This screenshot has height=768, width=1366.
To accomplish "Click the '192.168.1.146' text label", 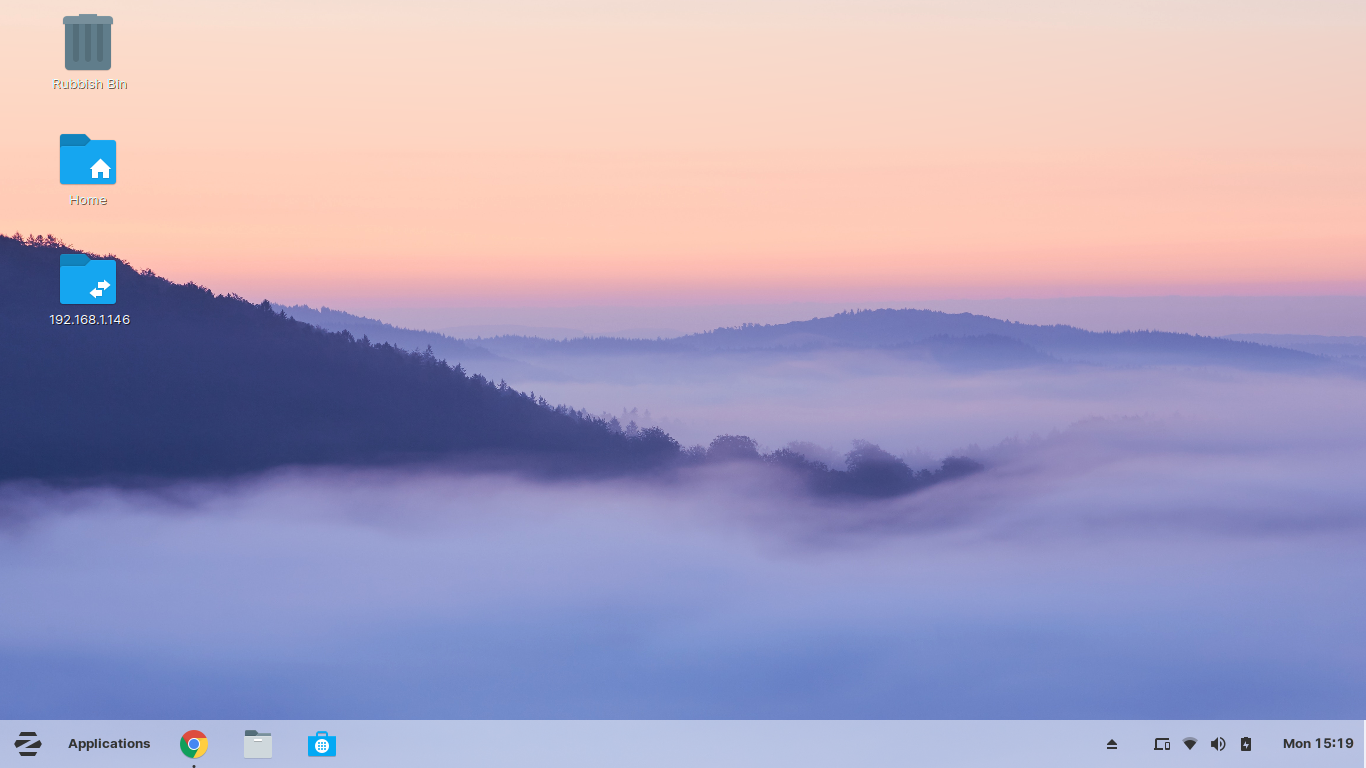I will click(x=90, y=320).
